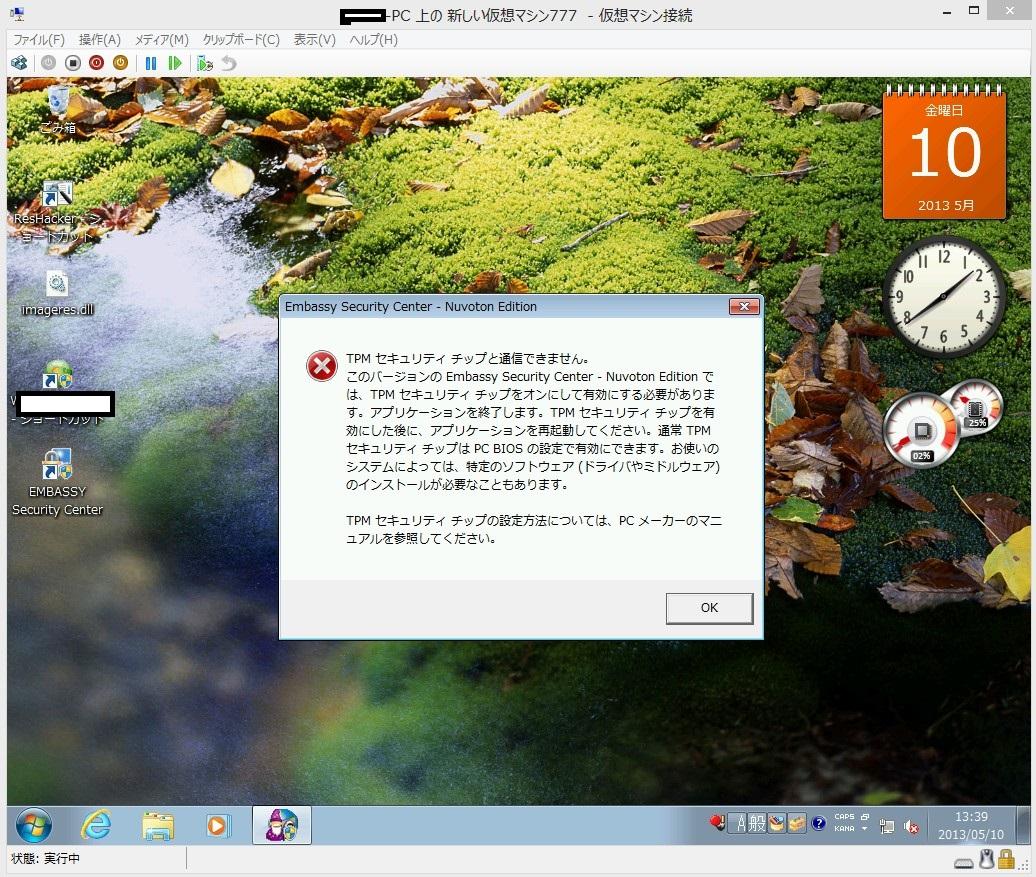
Task: Open the 表示(V) menu
Action: click(314, 40)
